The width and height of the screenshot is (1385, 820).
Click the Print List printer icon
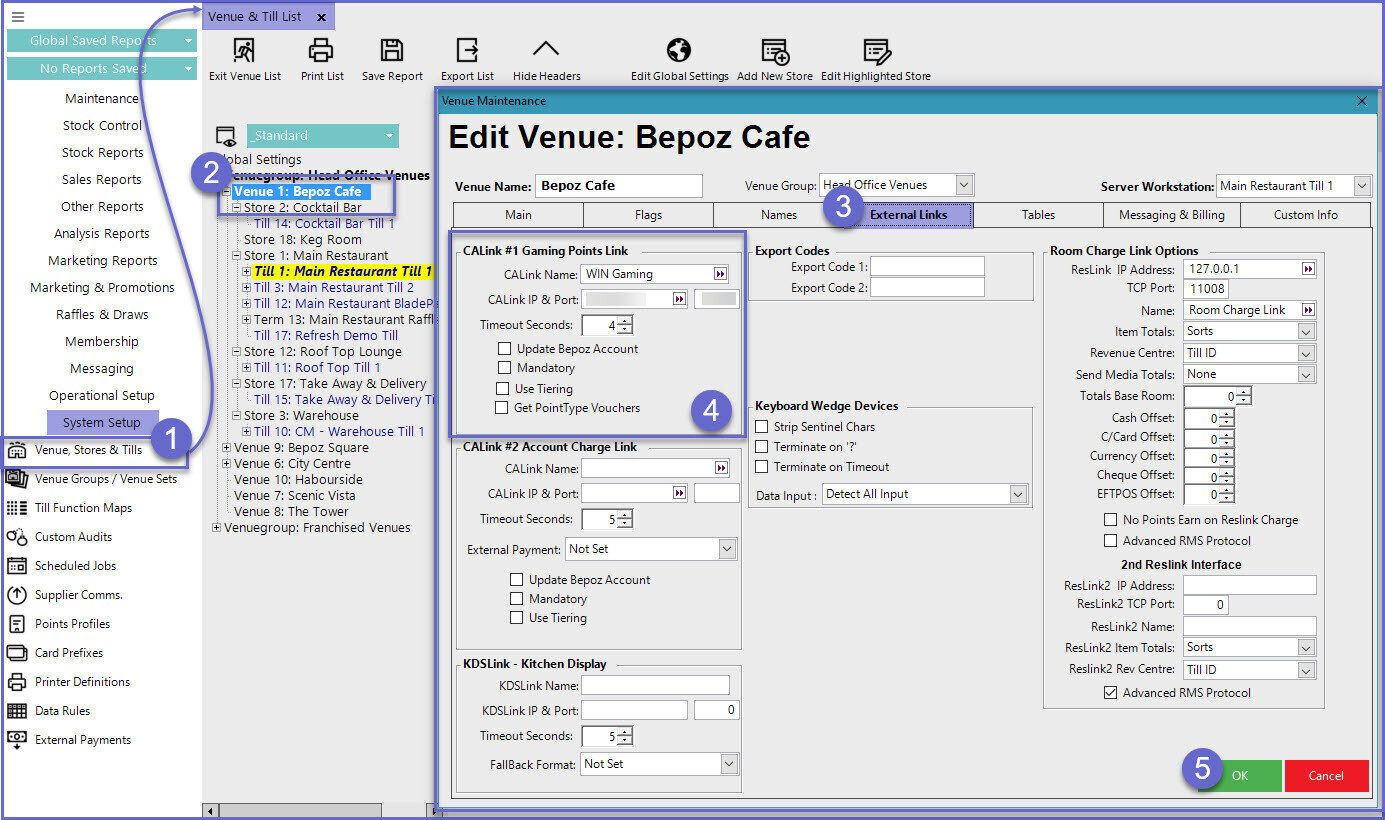tap(321, 50)
